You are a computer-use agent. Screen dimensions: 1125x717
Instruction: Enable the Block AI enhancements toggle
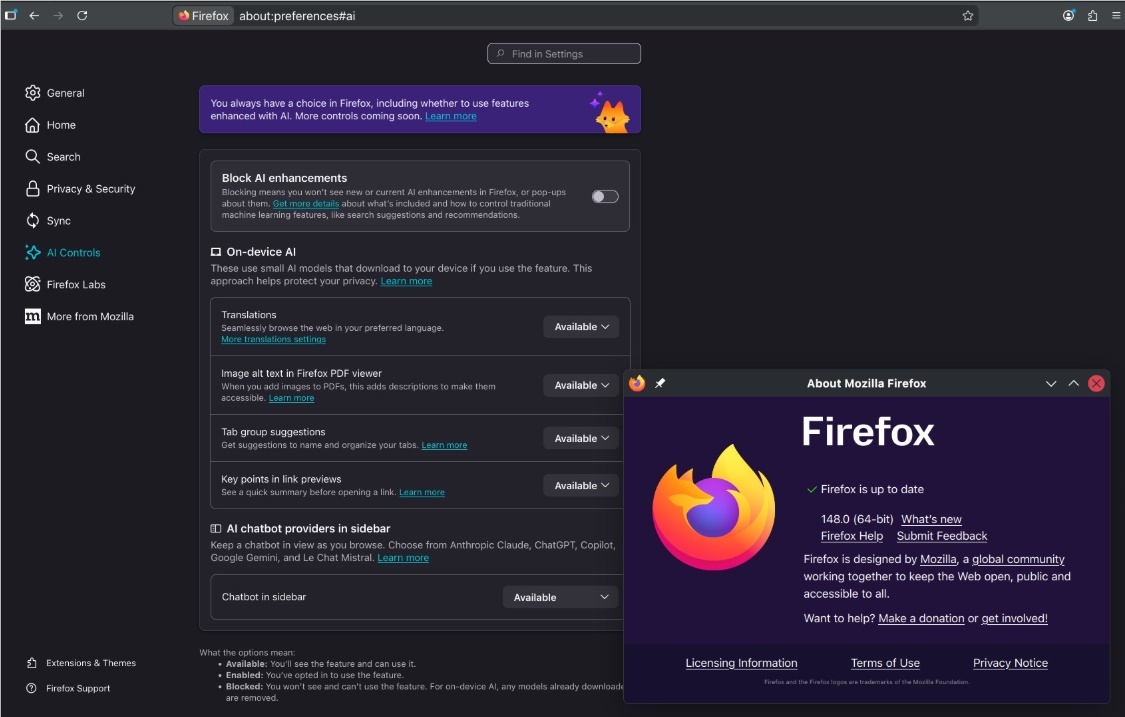coord(604,196)
